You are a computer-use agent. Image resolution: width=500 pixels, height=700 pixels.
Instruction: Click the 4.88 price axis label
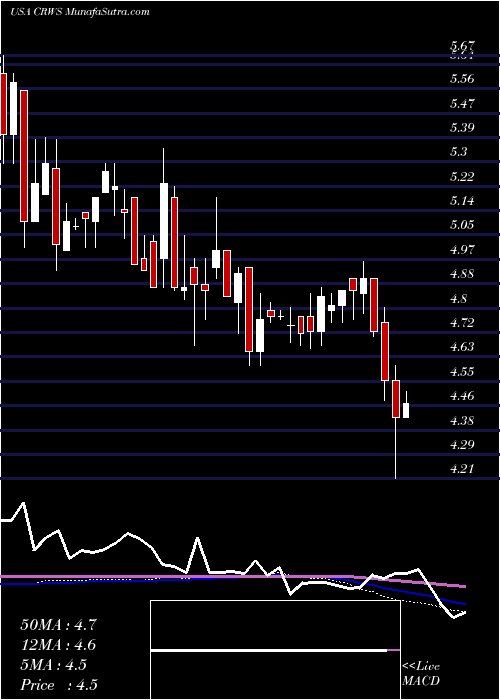pyautogui.click(x=463, y=273)
